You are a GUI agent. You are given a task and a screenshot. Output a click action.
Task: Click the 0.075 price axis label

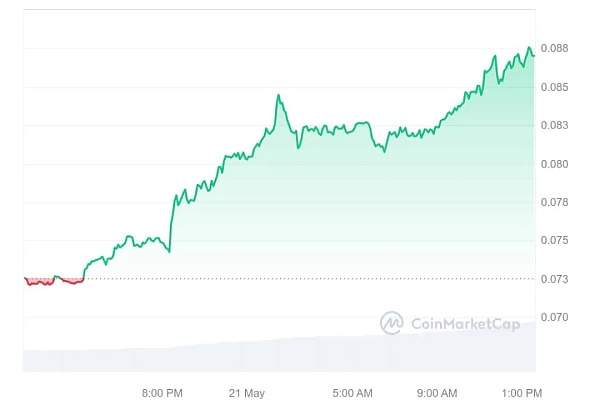(554, 240)
